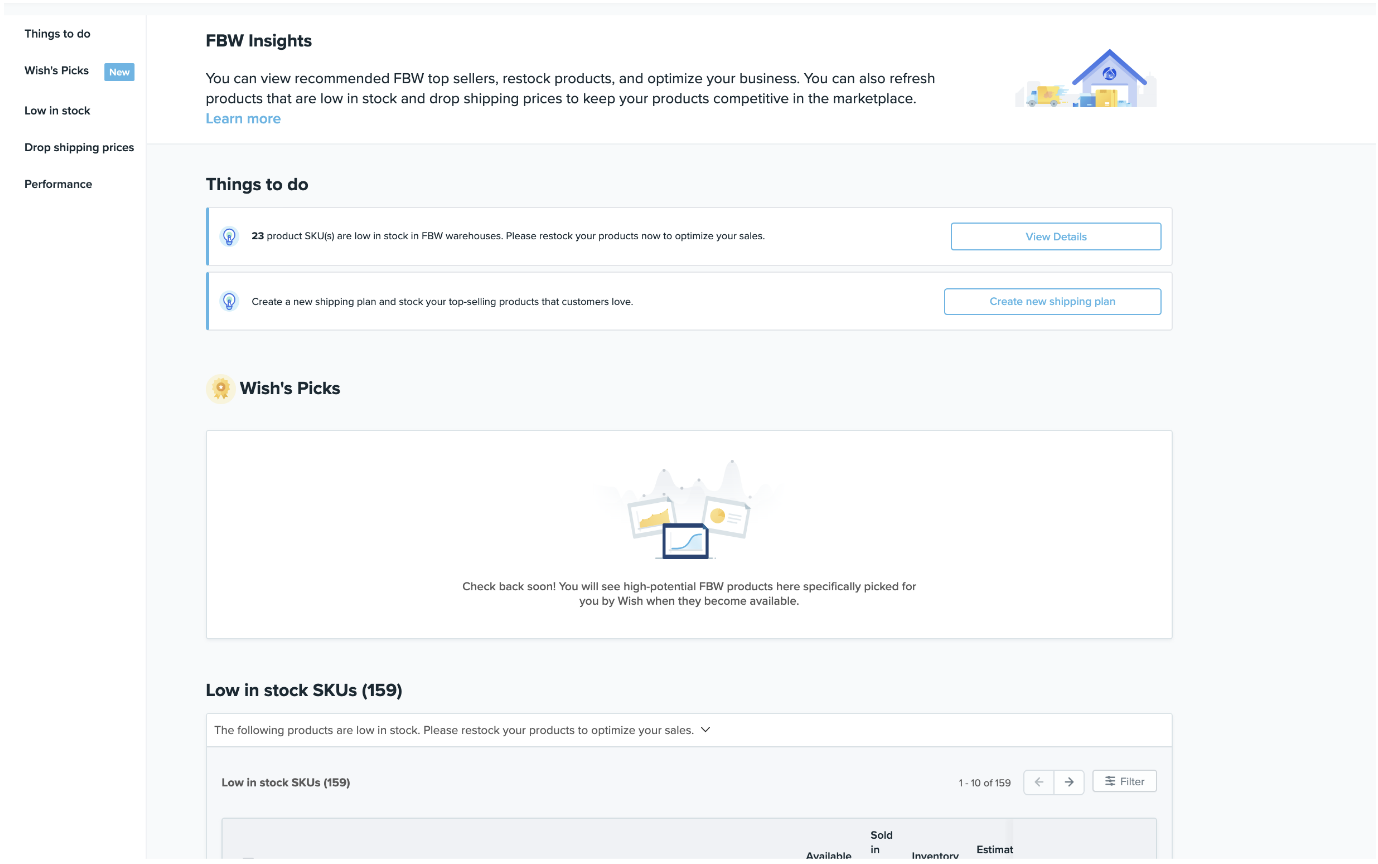Open the Filter options
The width and height of the screenshot is (1378, 864).
point(1125,781)
